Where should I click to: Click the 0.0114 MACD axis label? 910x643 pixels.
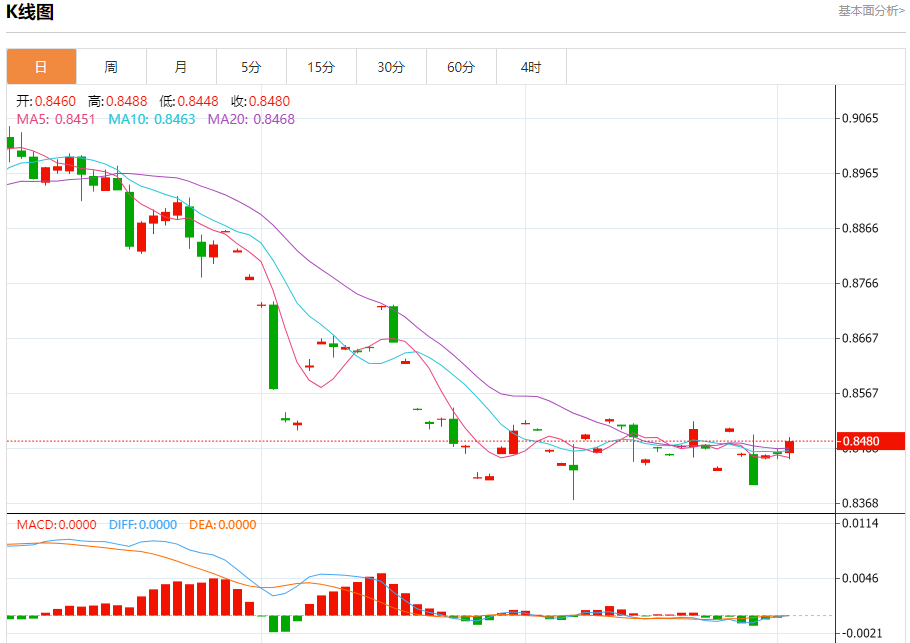click(860, 523)
